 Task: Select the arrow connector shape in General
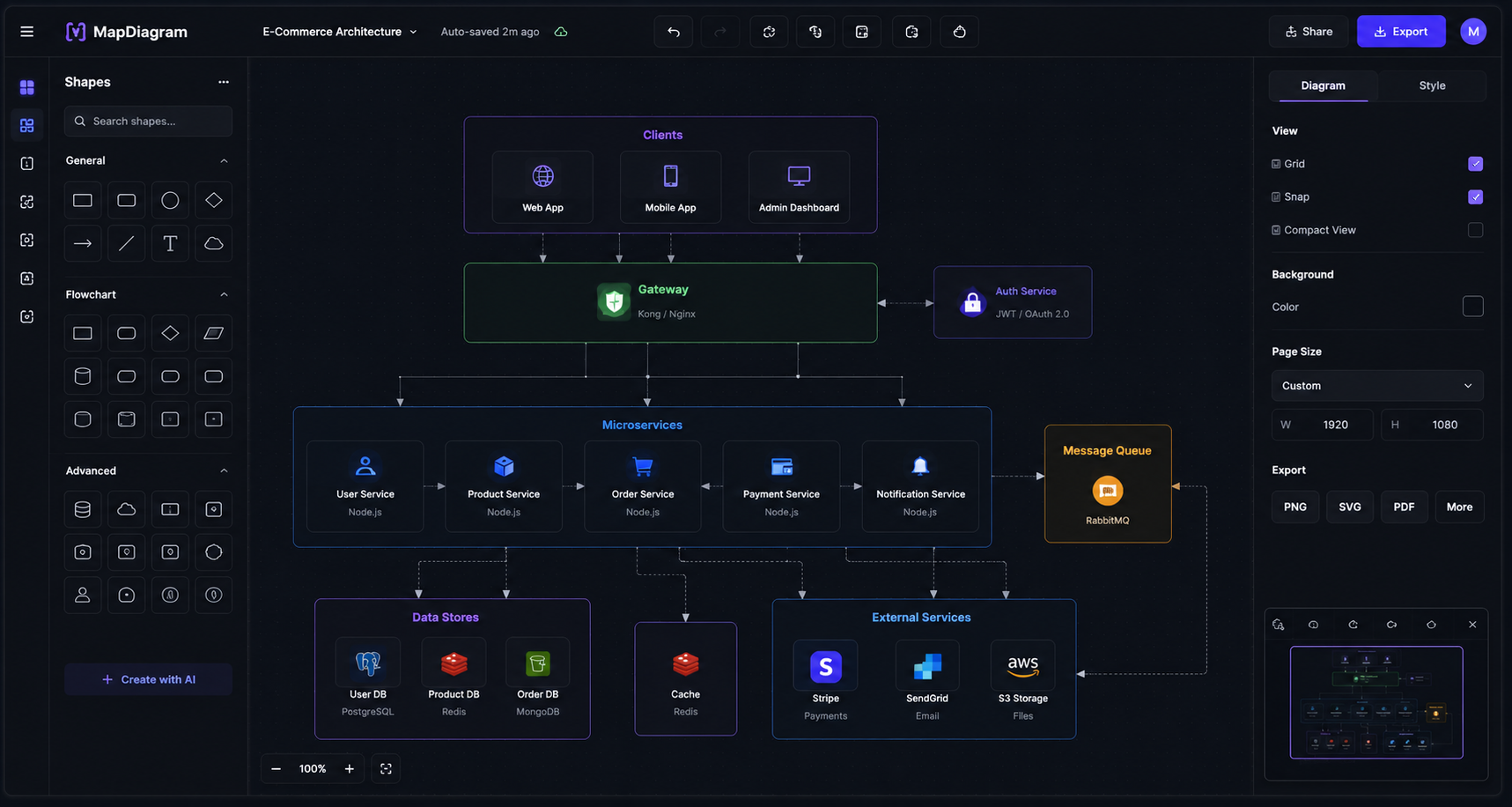click(83, 244)
